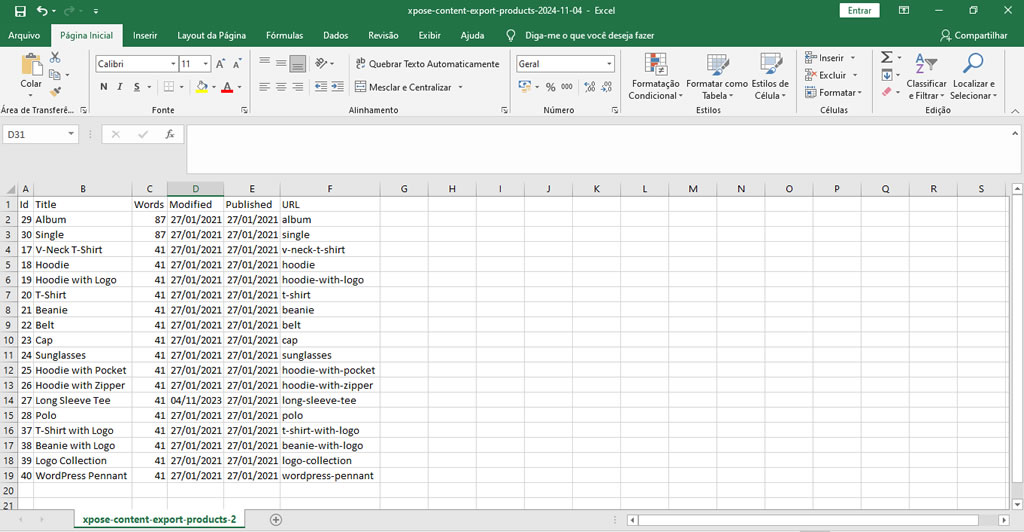Screen dimensions: 1024x532
Task: Apply percent style to the cell
Action: pos(551,87)
